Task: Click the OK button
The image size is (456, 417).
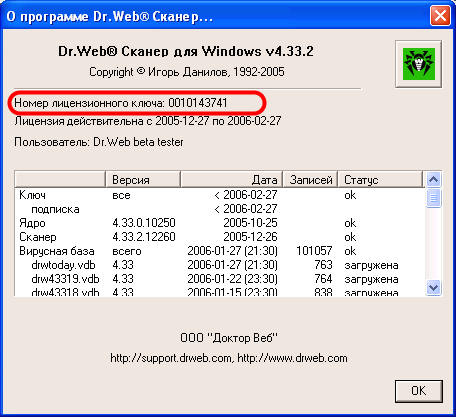Action: coord(419,391)
